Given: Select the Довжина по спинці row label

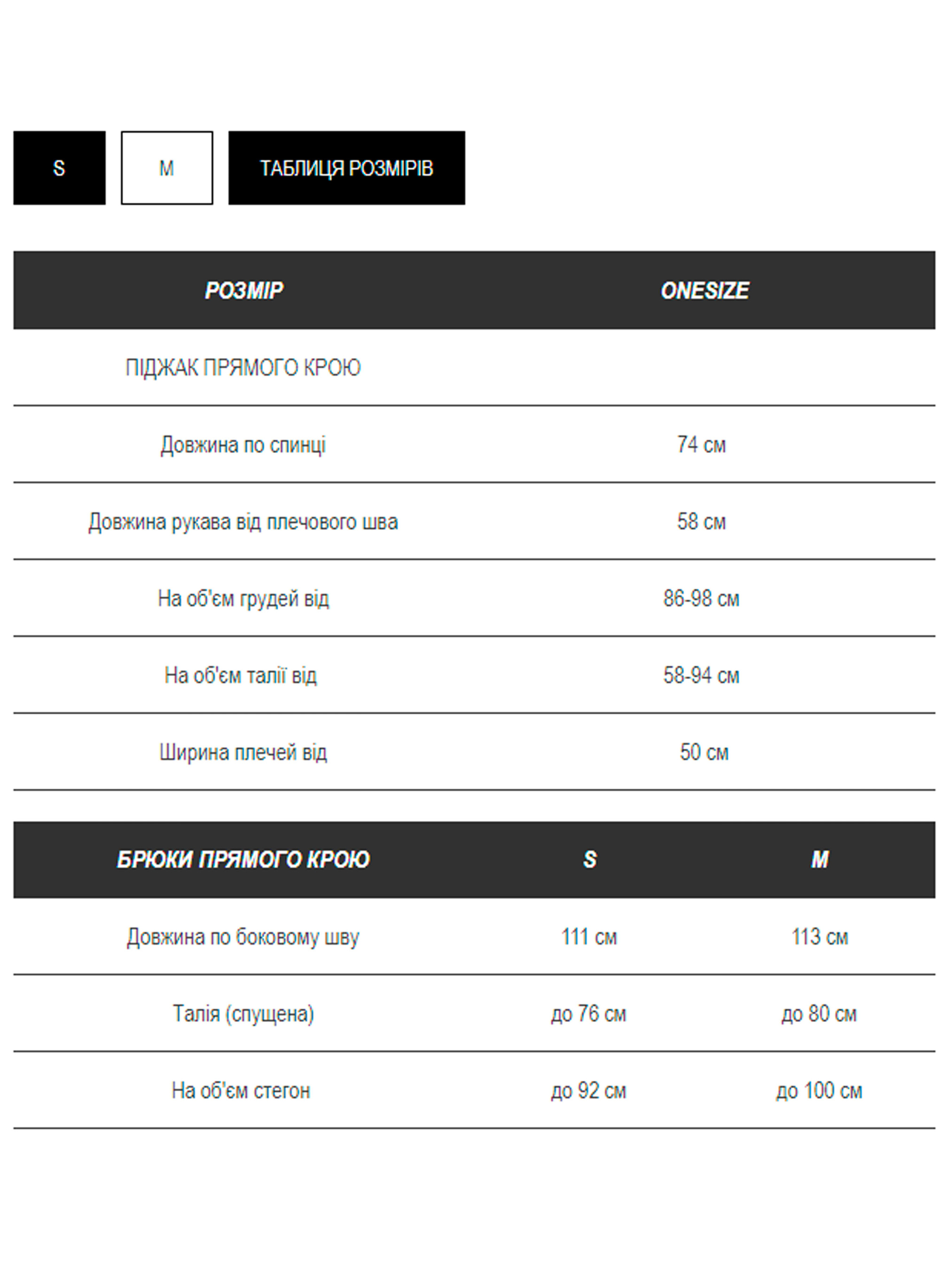Looking at the screenshot, I should [243, 445].
